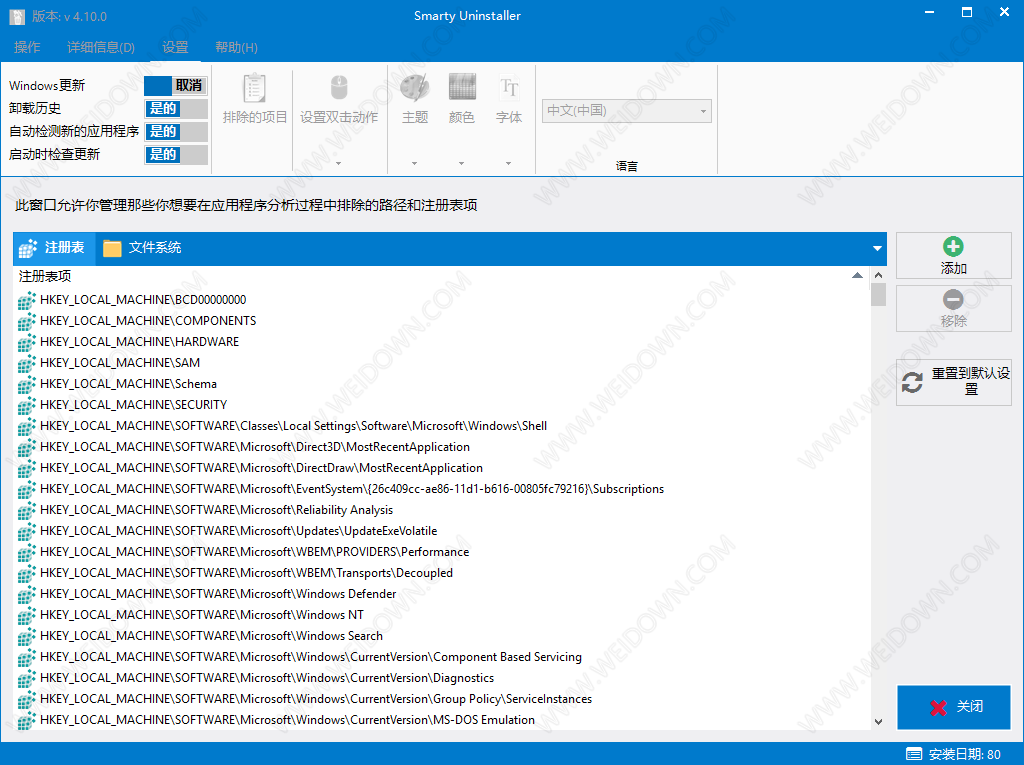Click the green plus add (添加) icon
Screen dimensions: 1024x765
click(953, 246)
